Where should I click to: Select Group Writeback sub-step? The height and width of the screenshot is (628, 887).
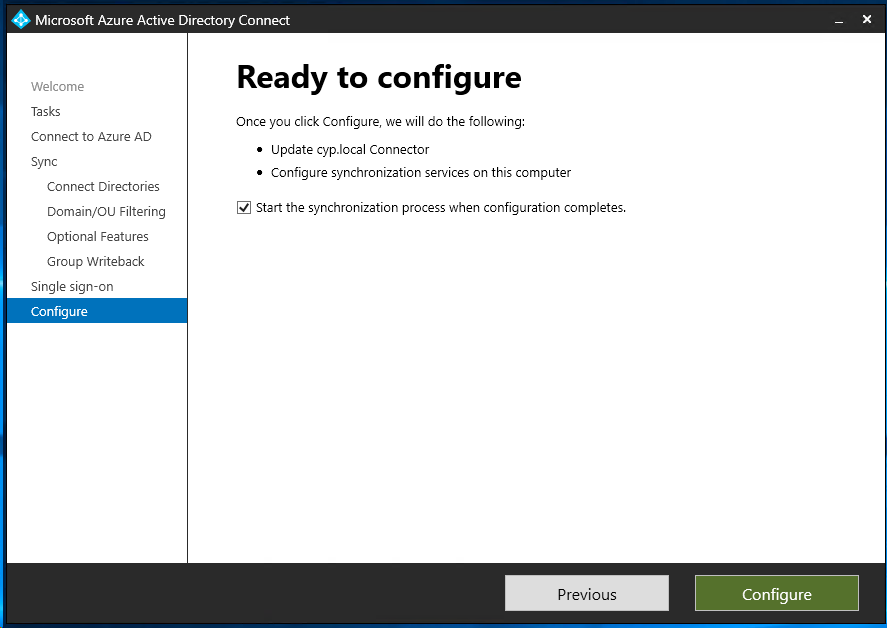tap(96, 261)
